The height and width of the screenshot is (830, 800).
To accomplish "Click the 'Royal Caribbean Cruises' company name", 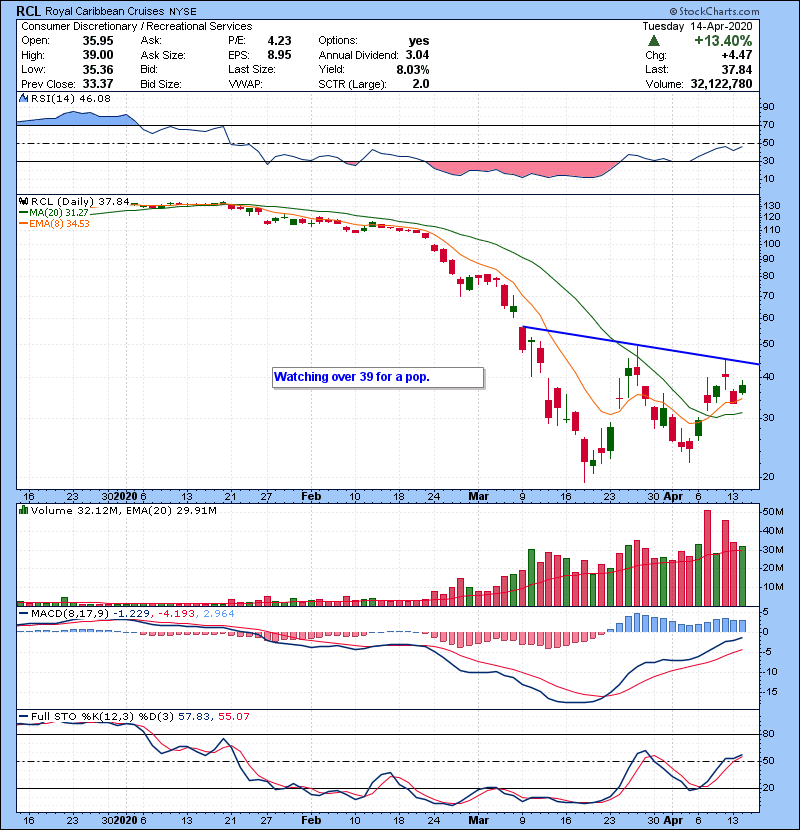I will pyautogui.click(x=105, y=11).
